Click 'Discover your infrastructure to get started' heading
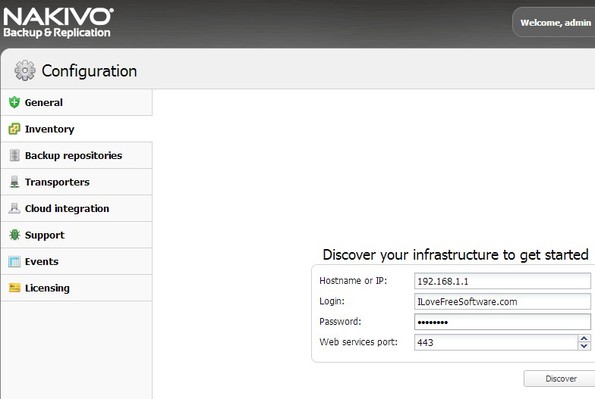This screenshot has height=399, width=595. click(455, 255)
